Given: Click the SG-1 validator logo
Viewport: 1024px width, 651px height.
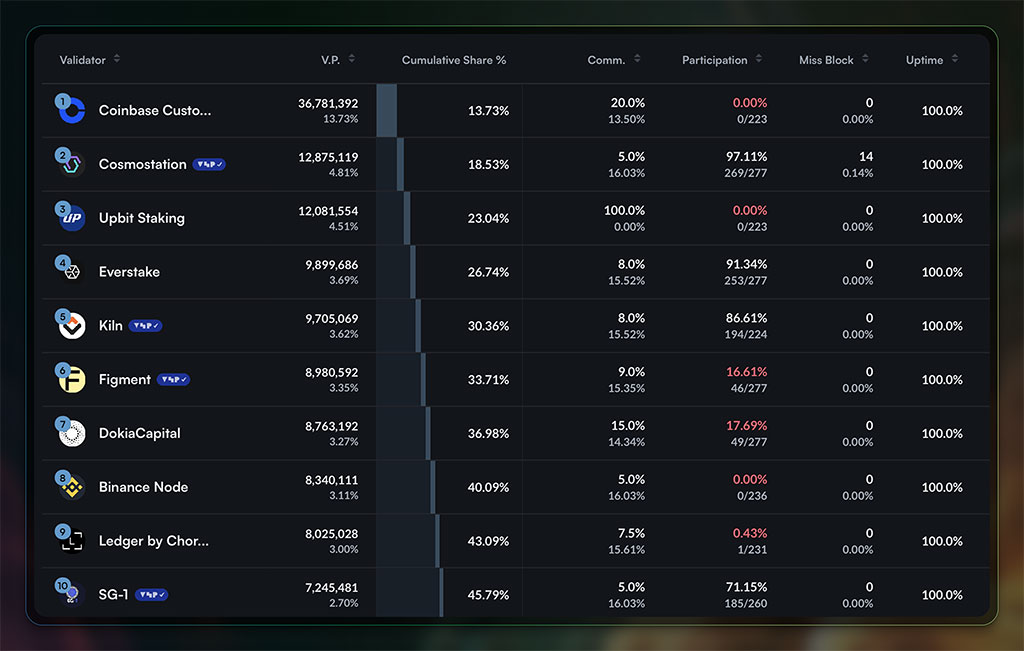Looking at the screenshot, I should 72,595.
